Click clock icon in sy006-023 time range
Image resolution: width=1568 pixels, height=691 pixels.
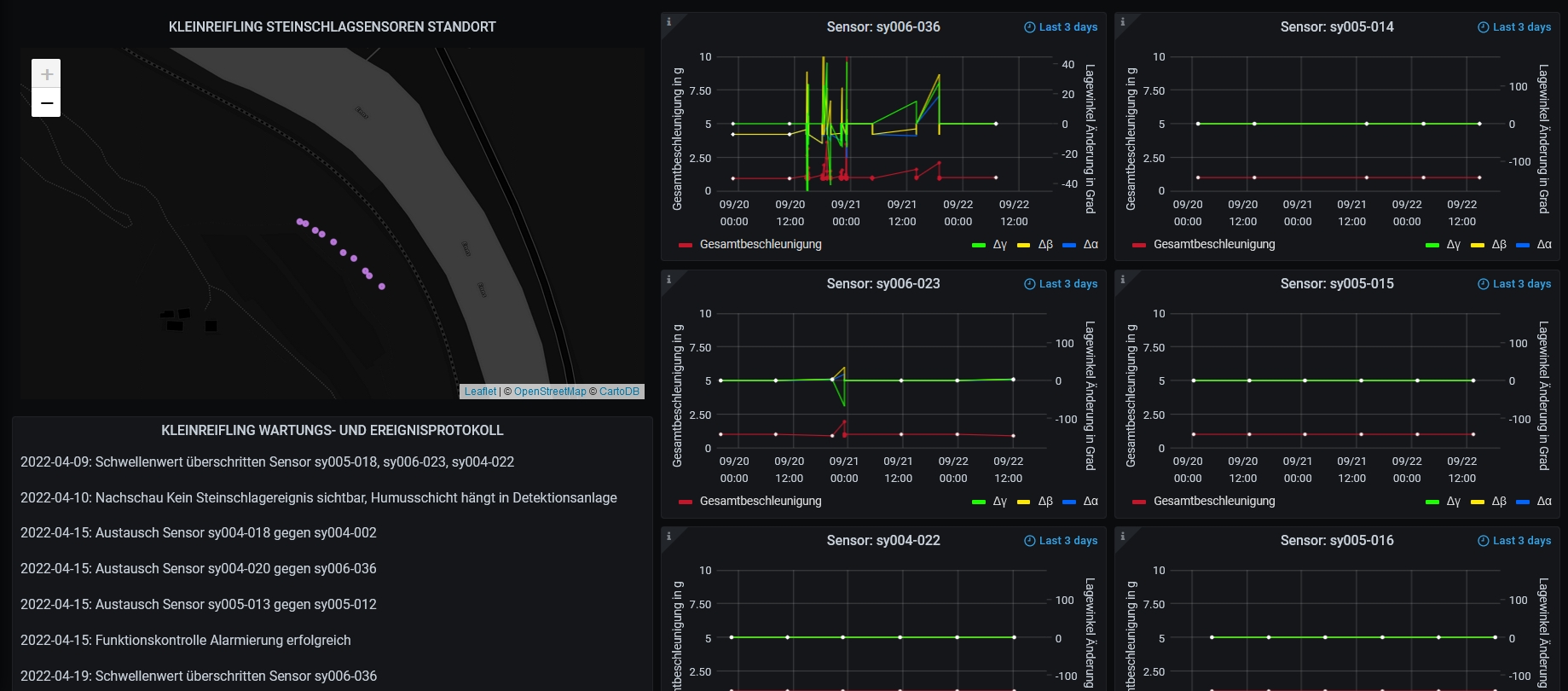click(x=1029, y=284)
